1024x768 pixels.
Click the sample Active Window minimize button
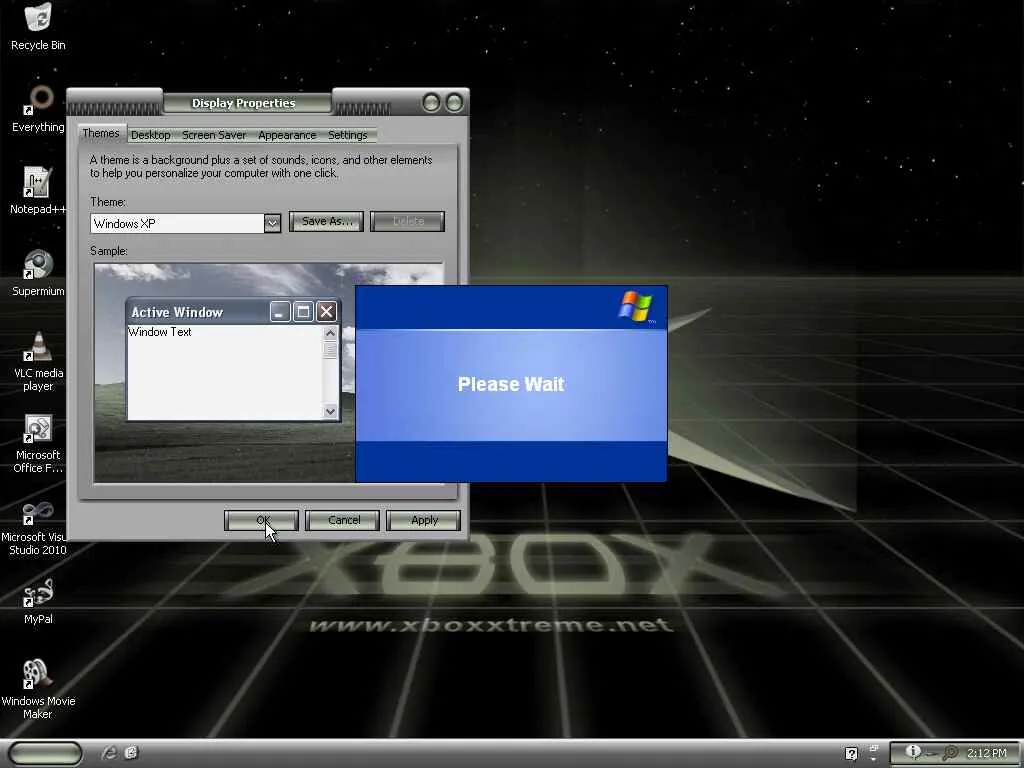(280, 312)
